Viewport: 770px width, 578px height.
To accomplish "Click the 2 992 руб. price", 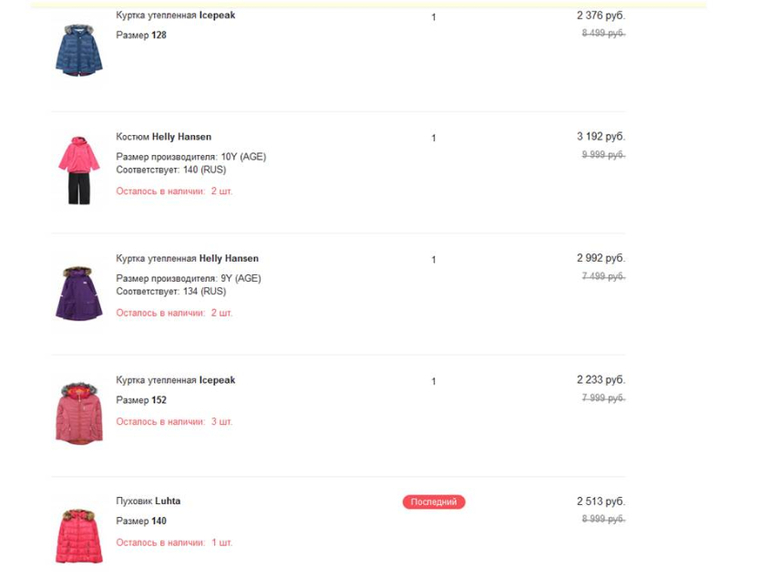I will click(x=600, y=259).
